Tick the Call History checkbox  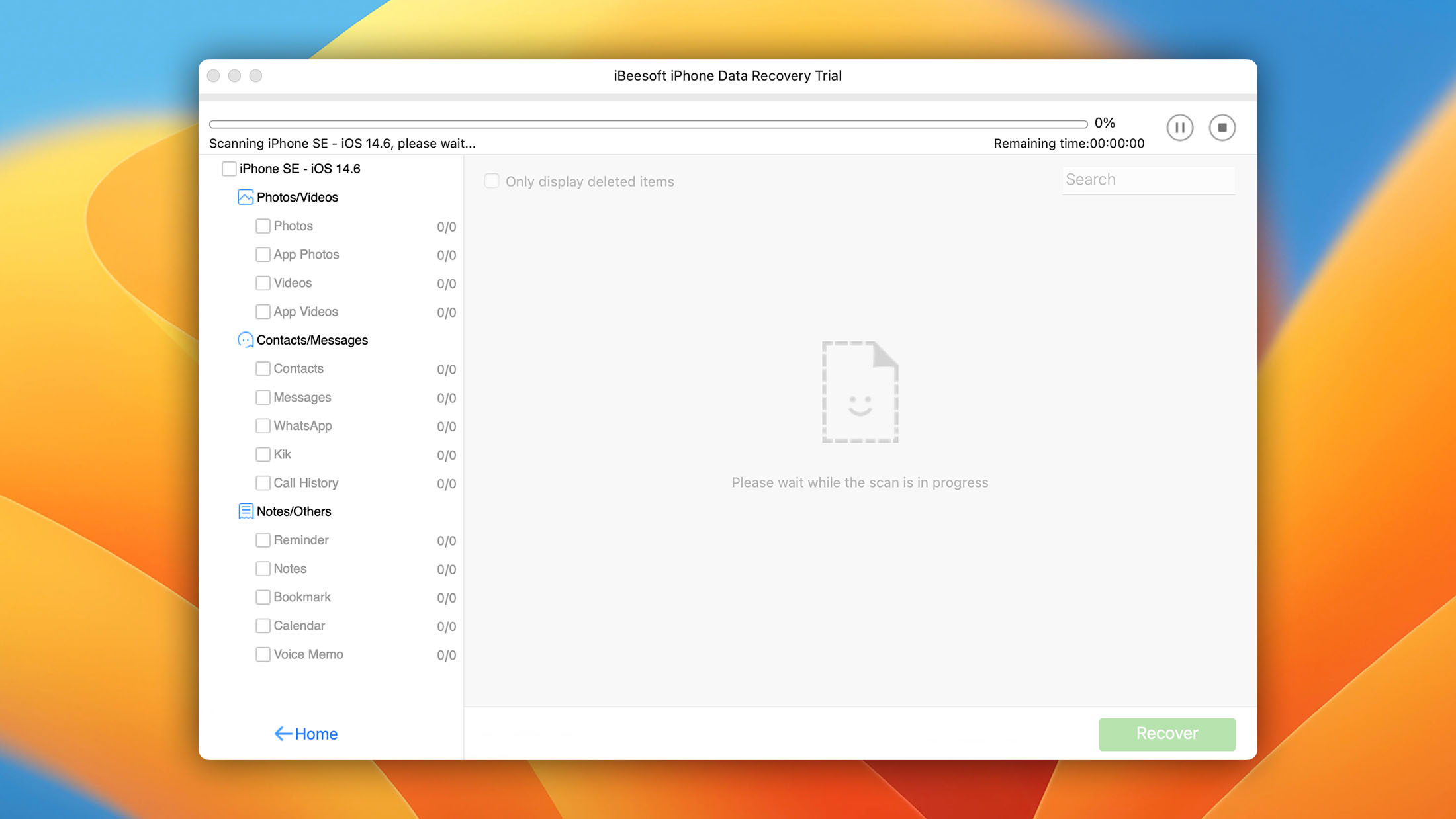pos(263,483)
